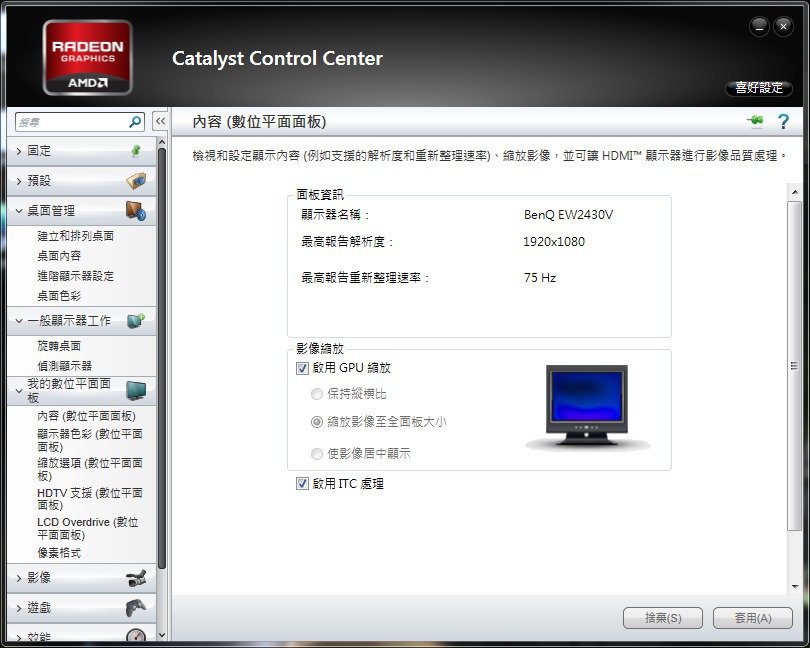Click the 1920x1080 resolution value

click(x=554, y=242)
